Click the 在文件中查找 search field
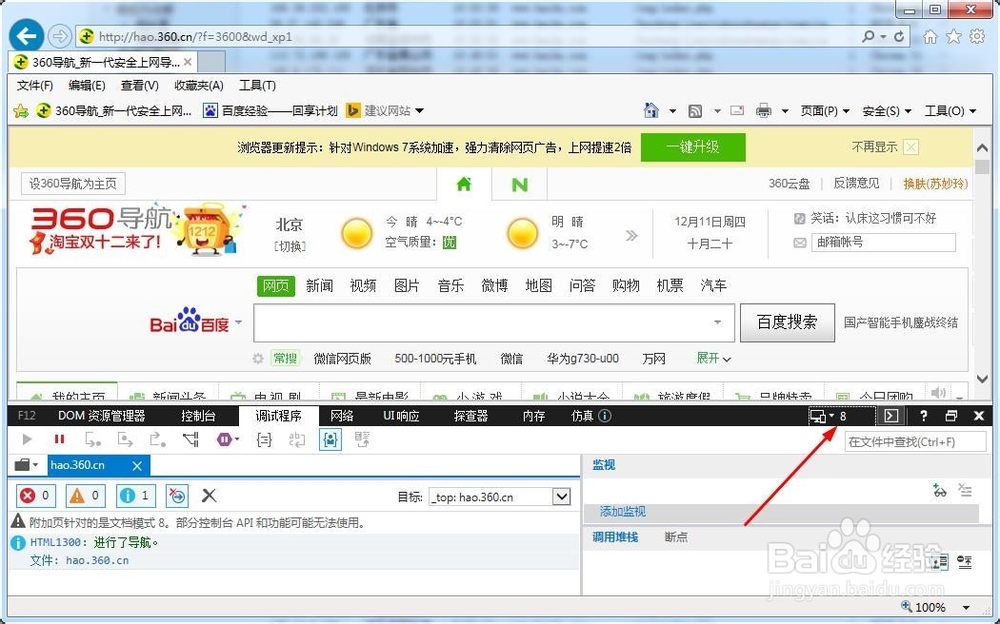Image resolution: width=1000 pixels, height=624 pixels. 915,442
